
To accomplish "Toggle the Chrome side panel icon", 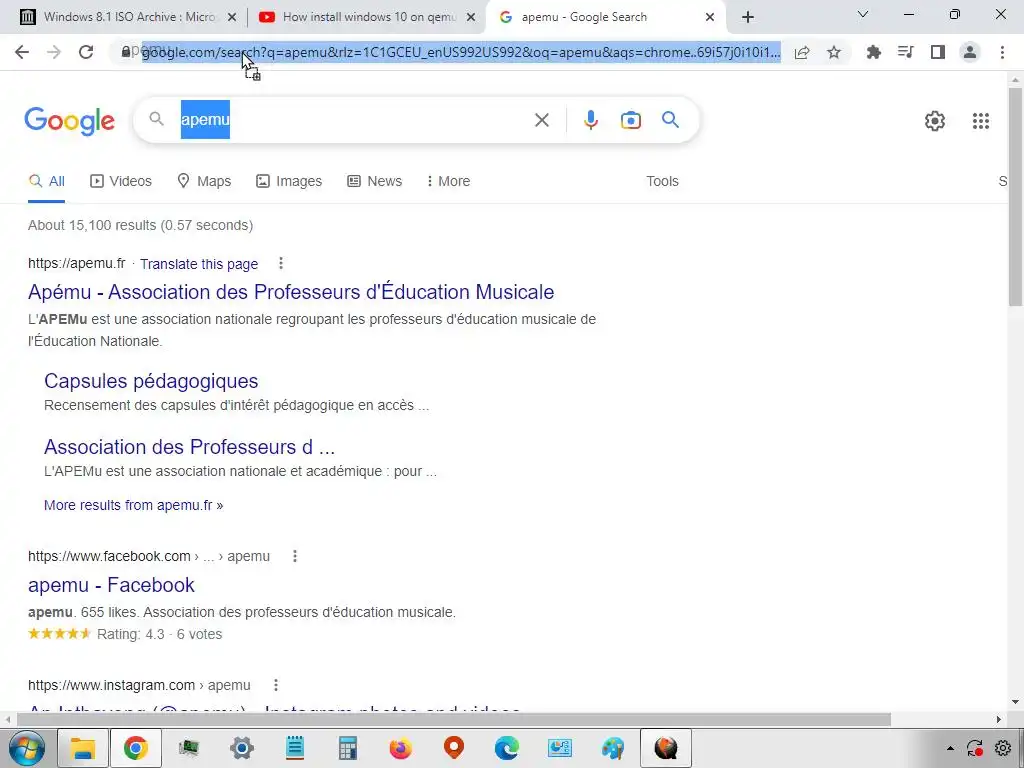I will (x=938, y=52).
